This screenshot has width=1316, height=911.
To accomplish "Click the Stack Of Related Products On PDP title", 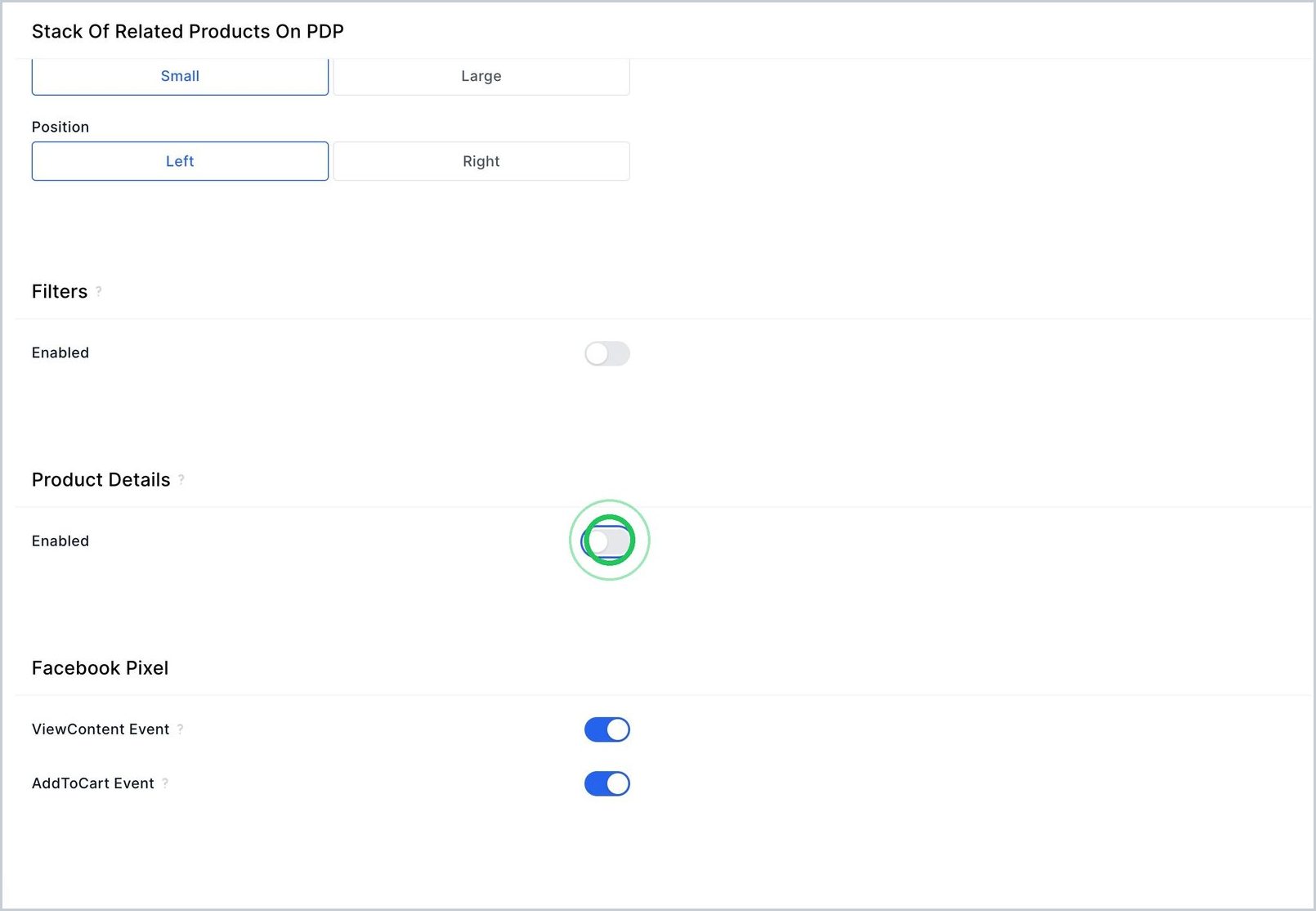I will [x=188, y=31].
